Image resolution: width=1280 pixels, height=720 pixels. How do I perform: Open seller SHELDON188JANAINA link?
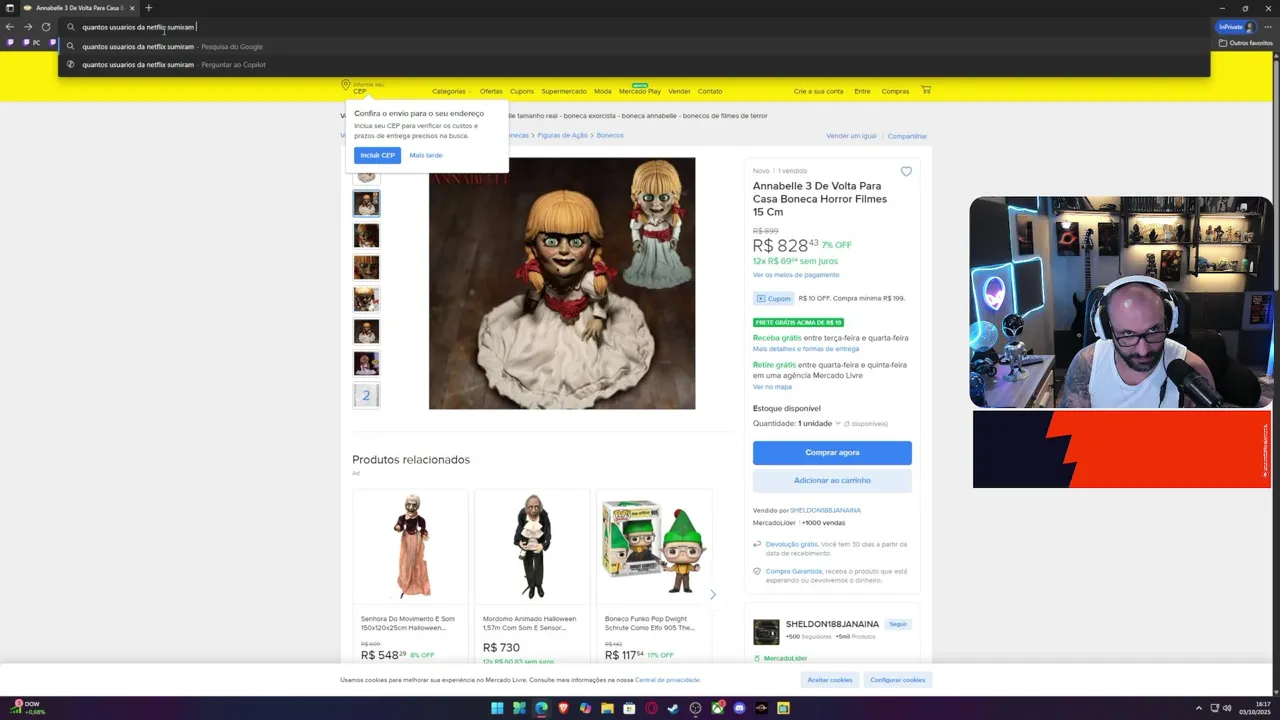[825, 511]
